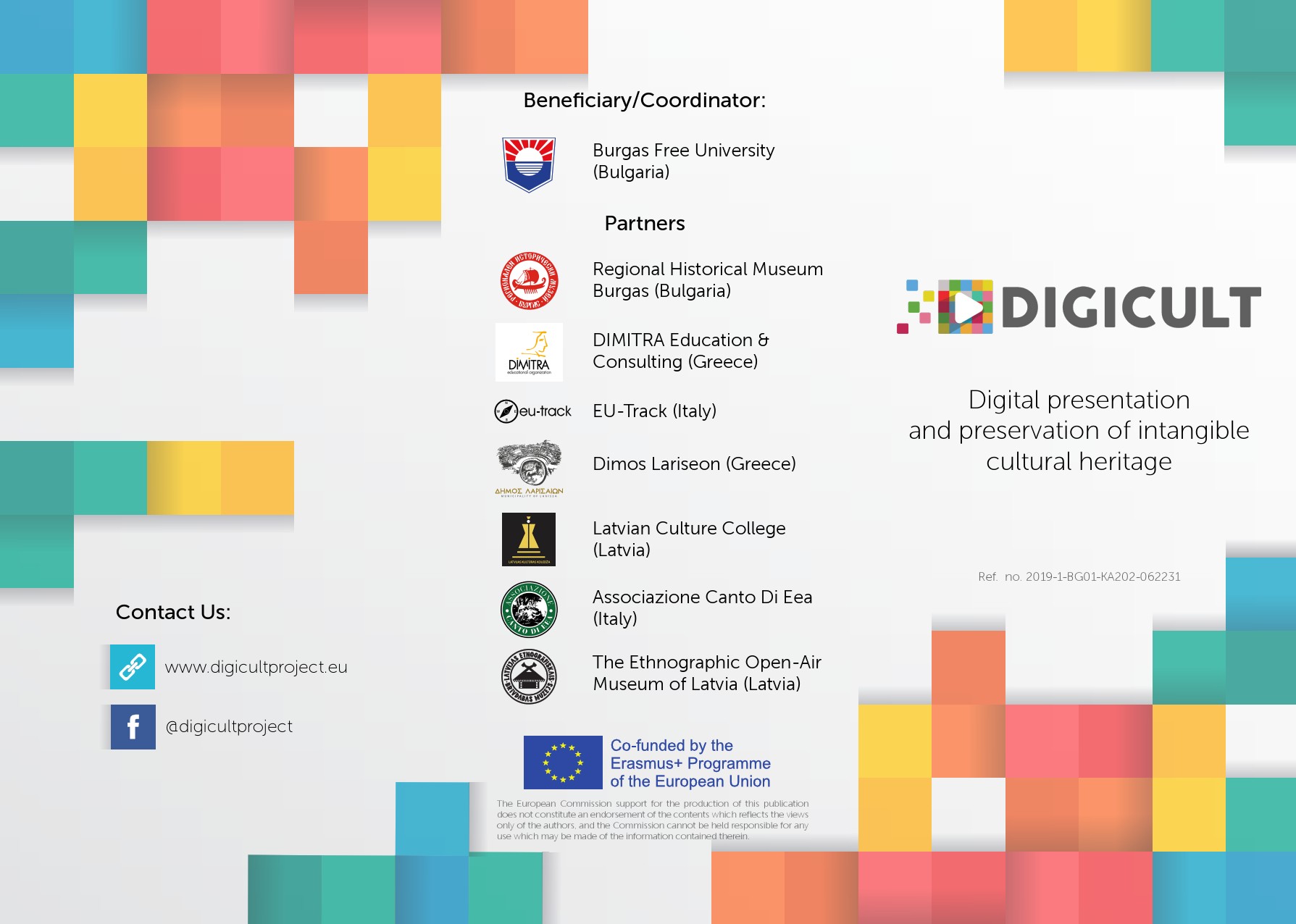The image size is (1296, 924).
Task: Select the Ref. no. 2019-1-BG01-KA202-062231 text
Action: tap(1079, 576)
